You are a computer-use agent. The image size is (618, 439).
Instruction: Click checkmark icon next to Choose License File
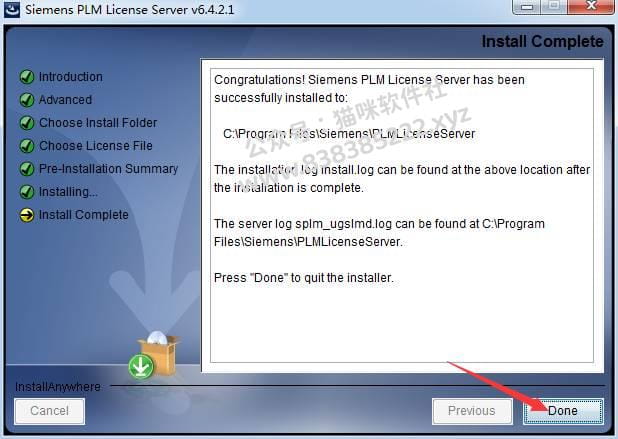[x=27, y=146]
